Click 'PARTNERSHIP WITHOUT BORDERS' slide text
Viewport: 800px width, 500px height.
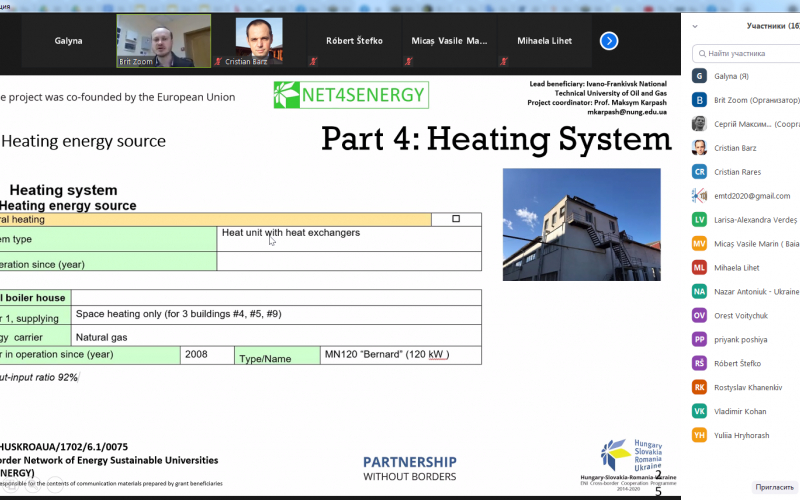point(410,469)
